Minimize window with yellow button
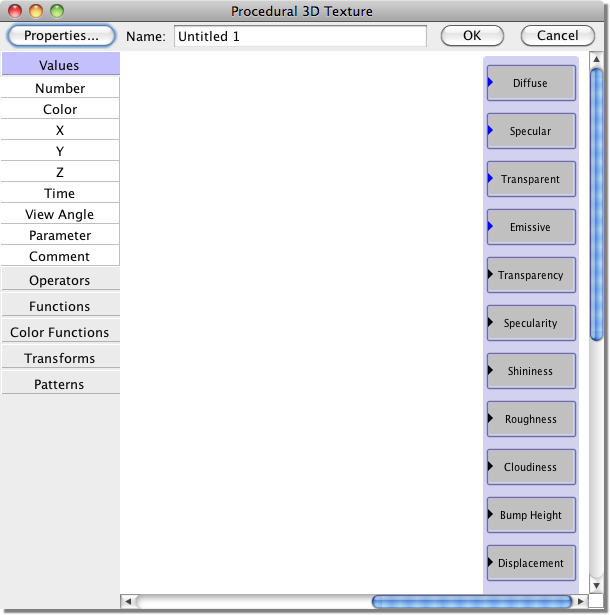610x615 pixels. [x=36, y=11]
